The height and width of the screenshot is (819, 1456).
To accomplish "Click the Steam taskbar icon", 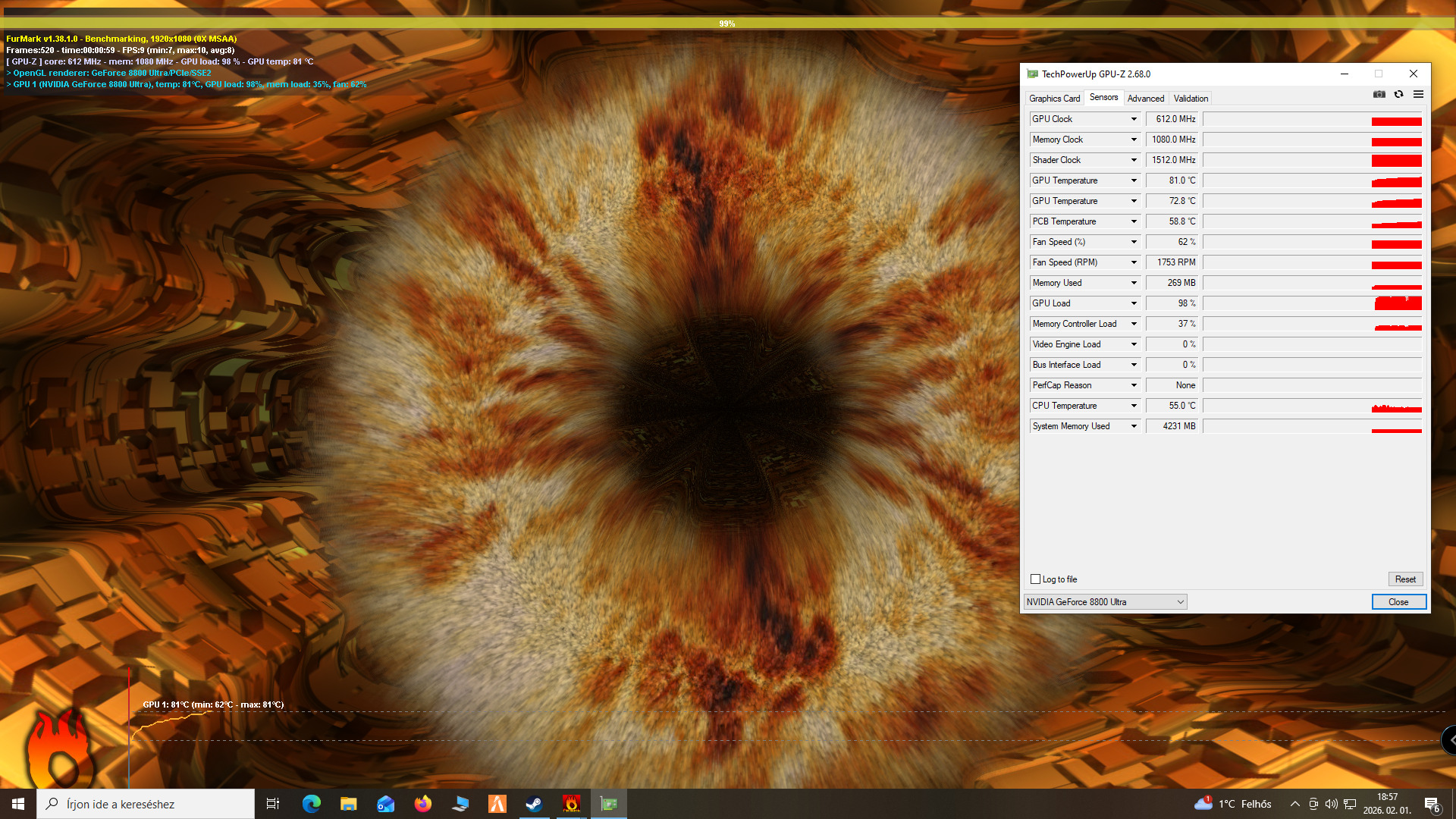I will pyautogui.click(x=534, y=804).
